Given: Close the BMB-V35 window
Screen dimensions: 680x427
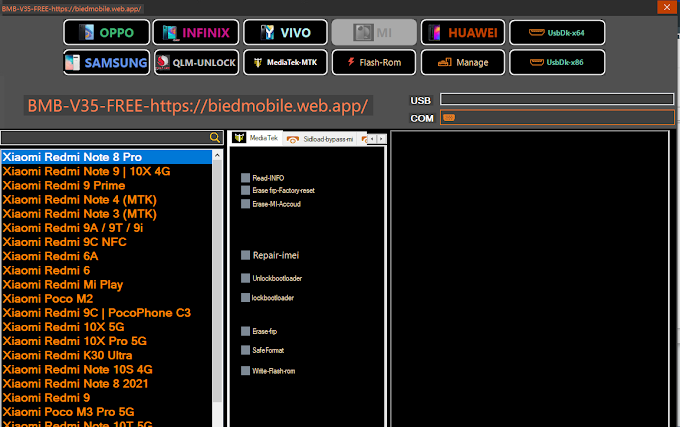Looking at the screenshot, I should click(667, 7).
